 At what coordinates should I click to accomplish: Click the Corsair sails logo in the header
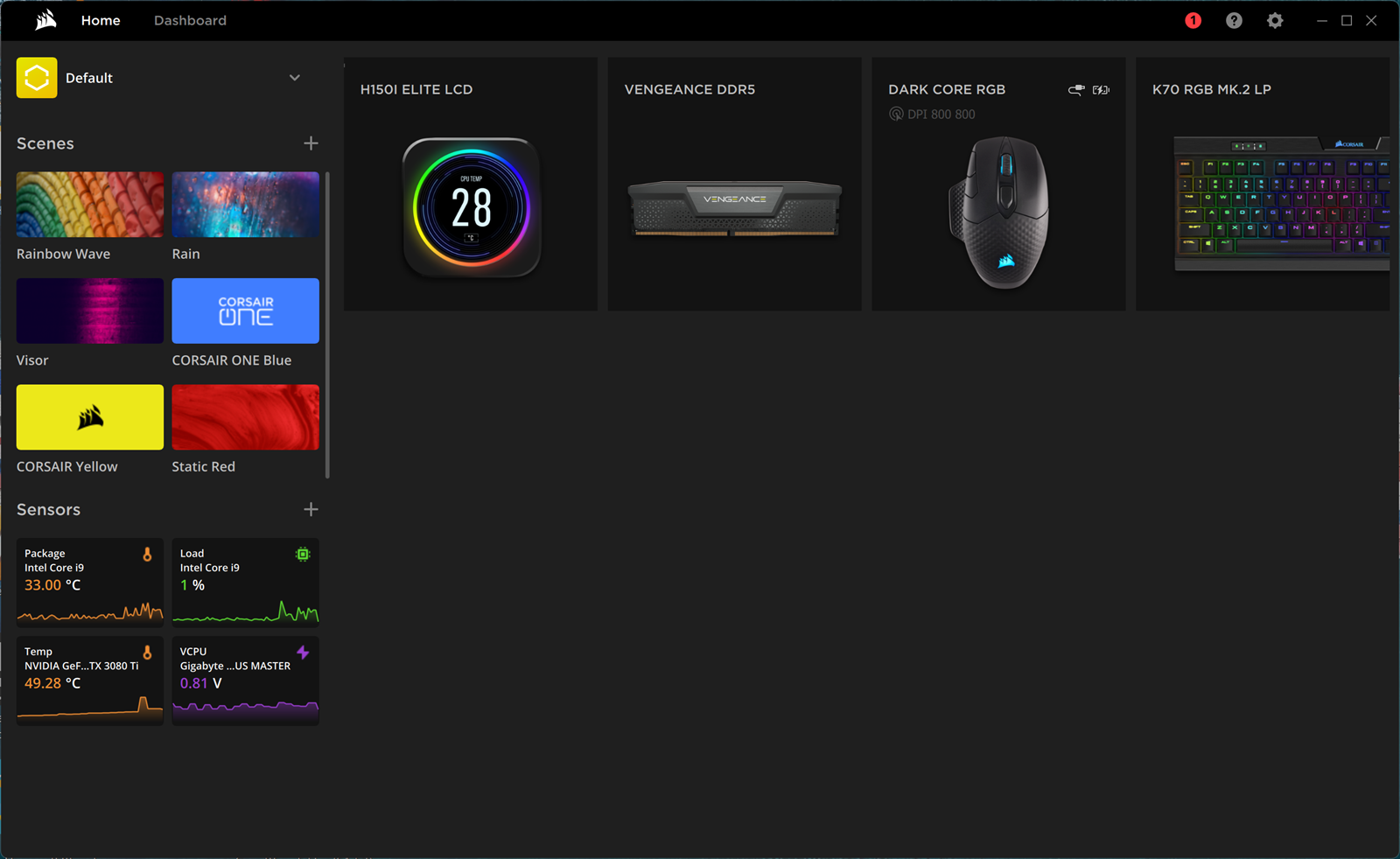coord(46,19)
